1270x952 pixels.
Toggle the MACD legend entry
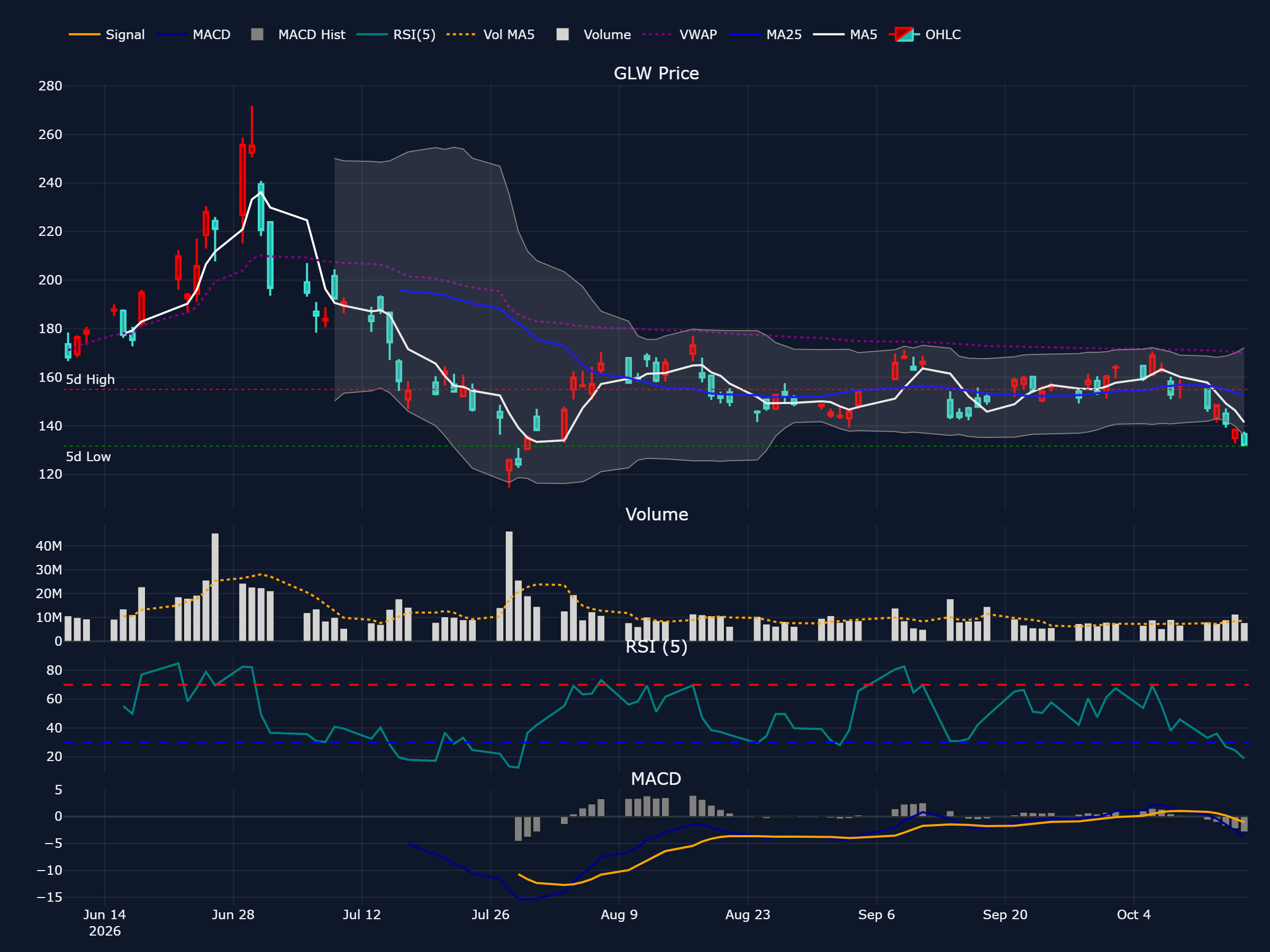(194, 34)
